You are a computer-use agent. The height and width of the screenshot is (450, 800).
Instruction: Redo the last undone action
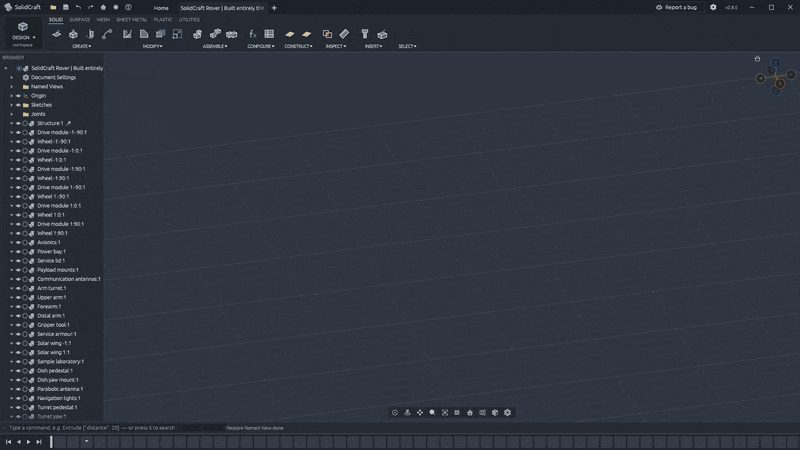(x=90, y=8)
